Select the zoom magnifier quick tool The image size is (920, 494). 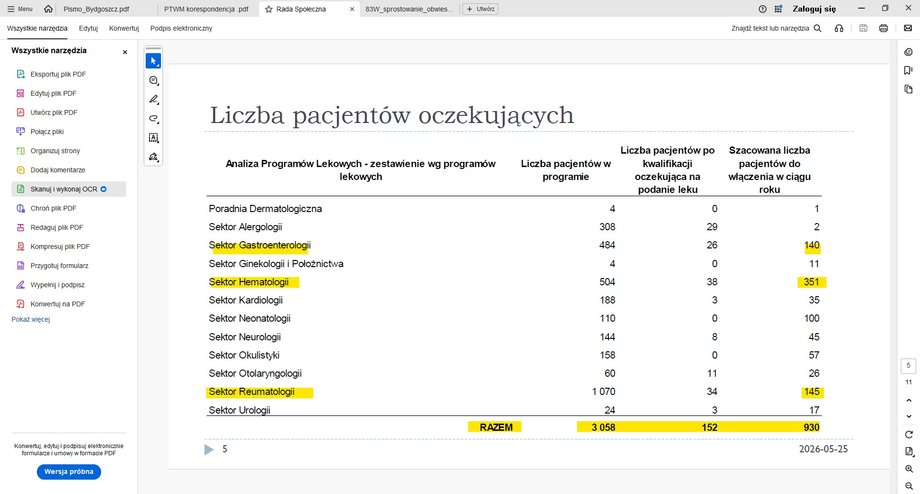(153, 80)
